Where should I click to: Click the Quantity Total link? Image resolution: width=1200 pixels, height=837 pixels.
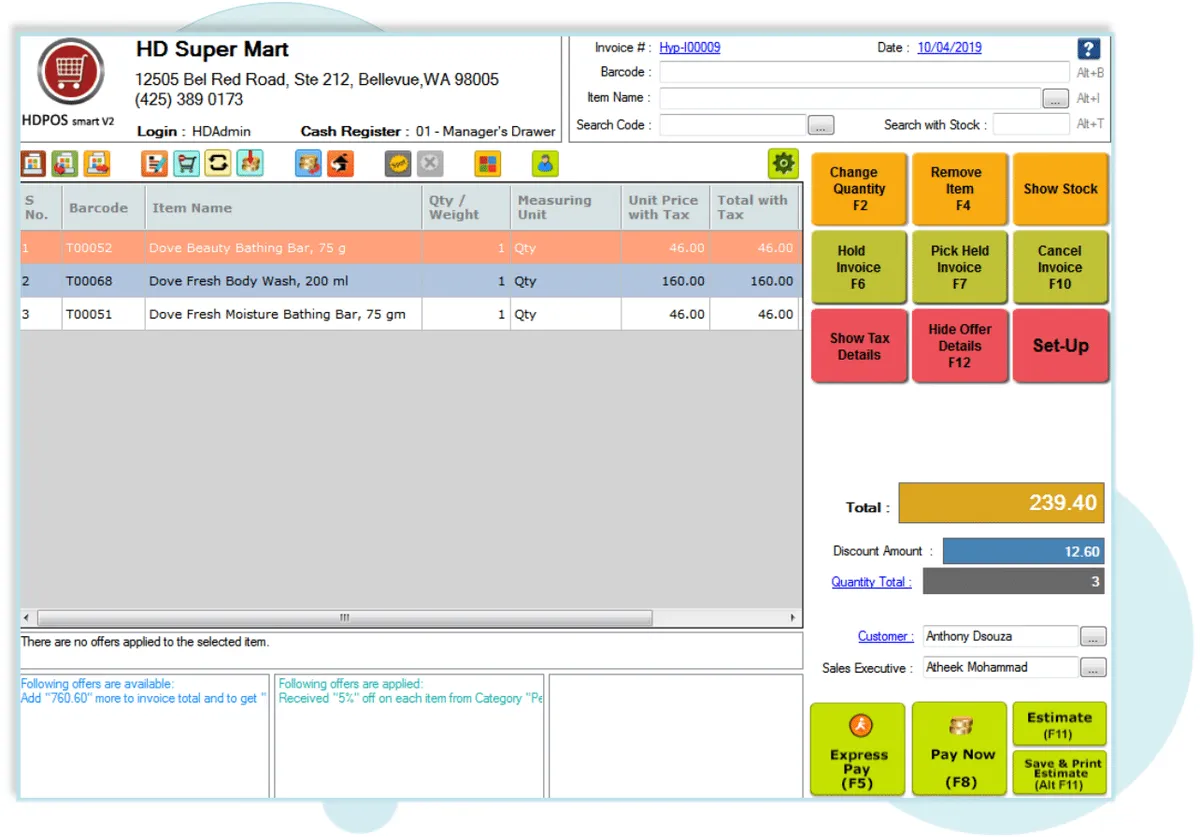pos(871,582)
